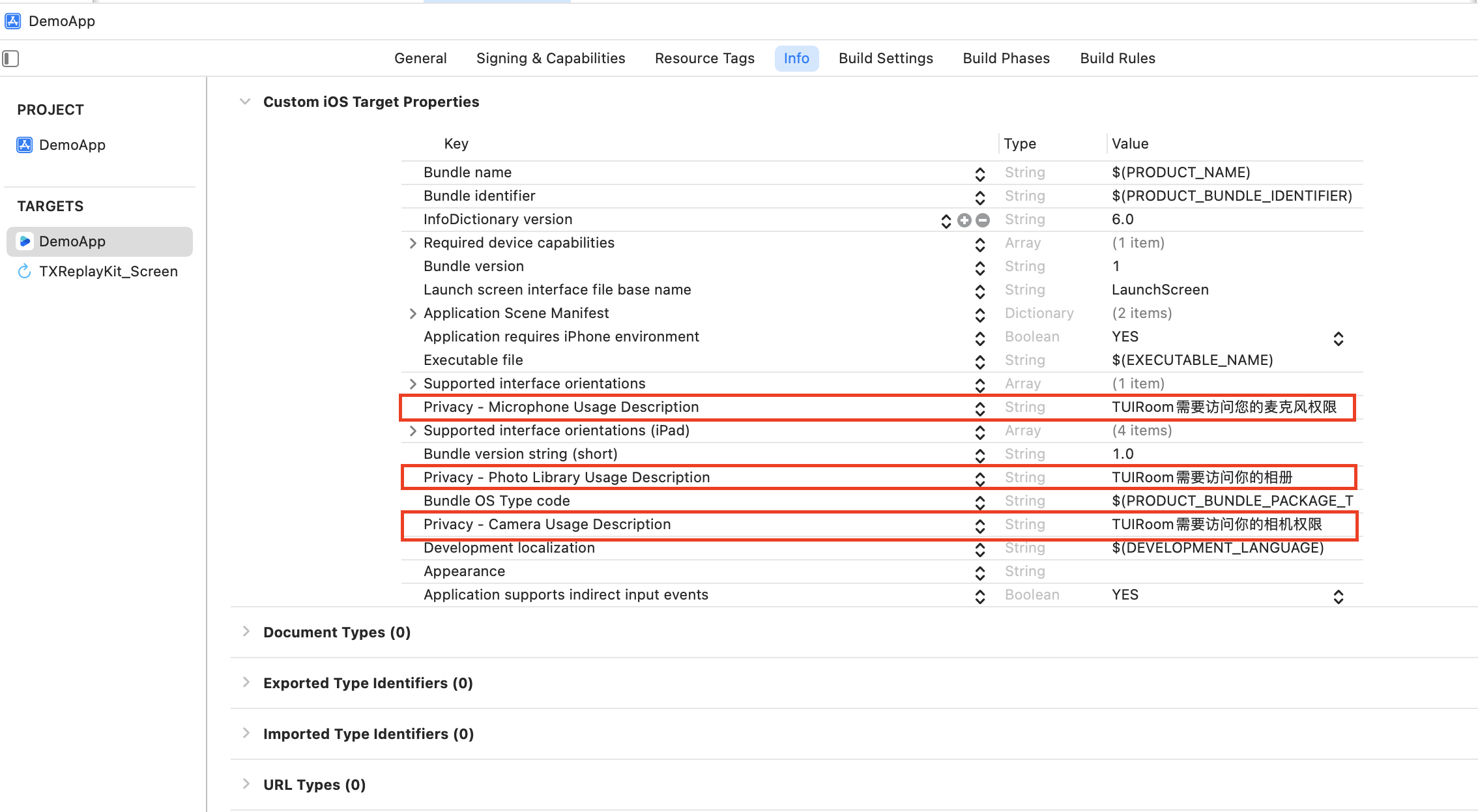The image size is (1478, 812).
Task: Open key stepper for InfoDictionary version
Action: pos(946,221)
